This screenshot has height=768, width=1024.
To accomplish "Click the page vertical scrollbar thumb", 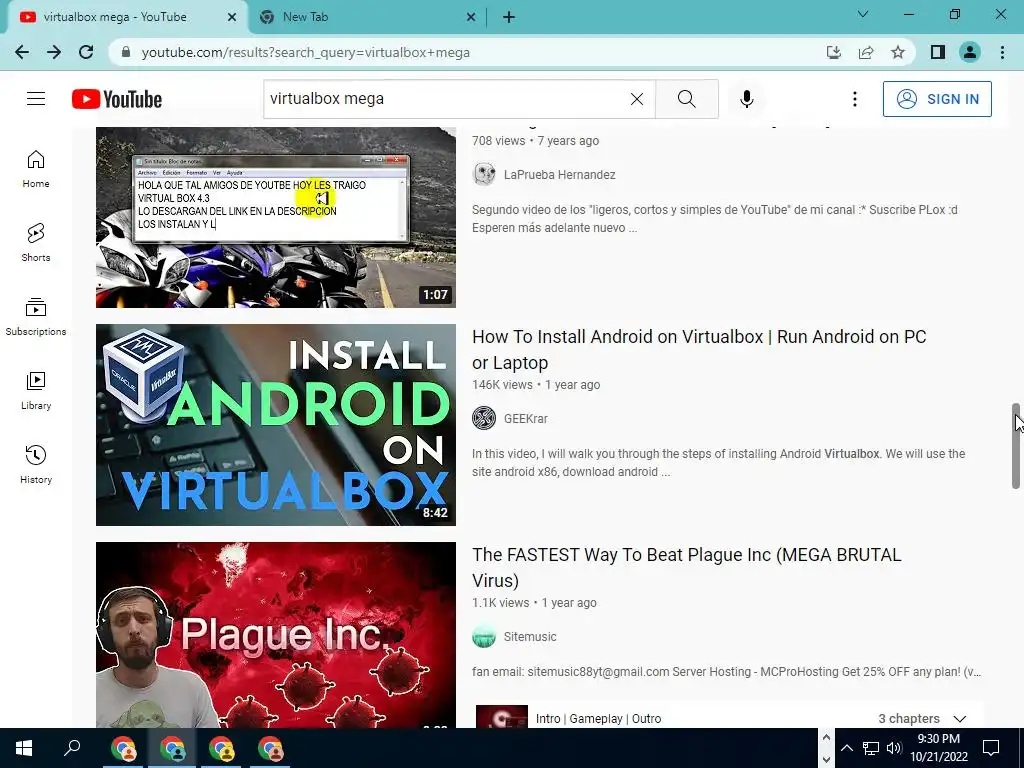I will [1016, 446].
